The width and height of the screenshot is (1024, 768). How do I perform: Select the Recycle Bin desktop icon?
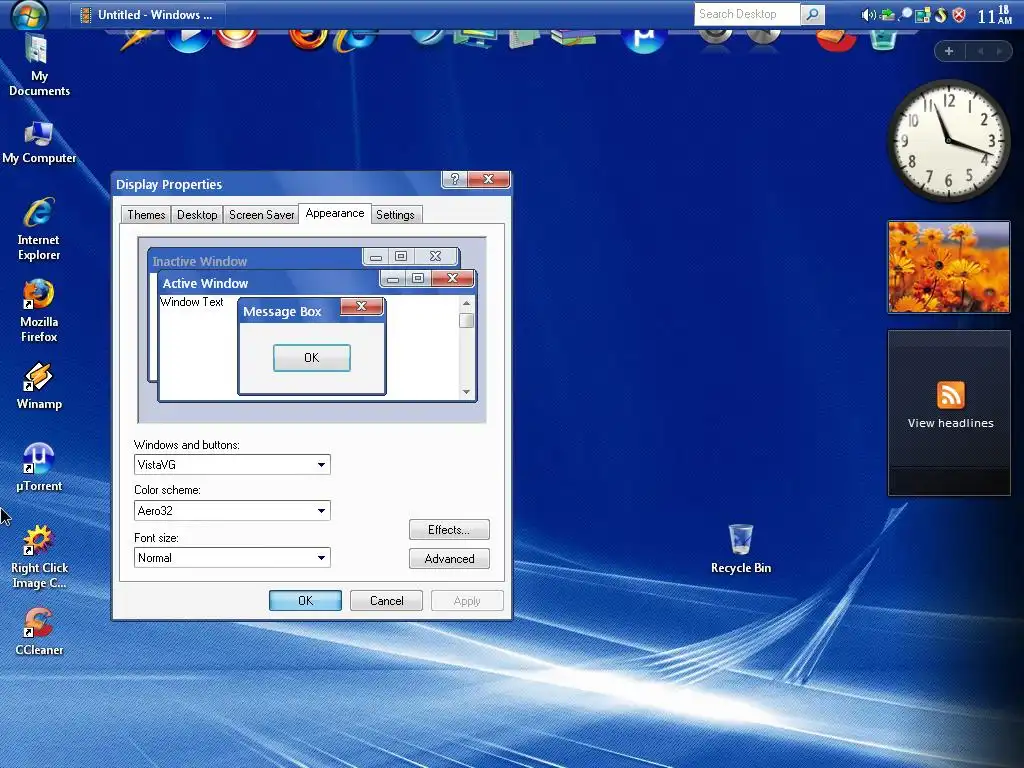coord(741,549)
